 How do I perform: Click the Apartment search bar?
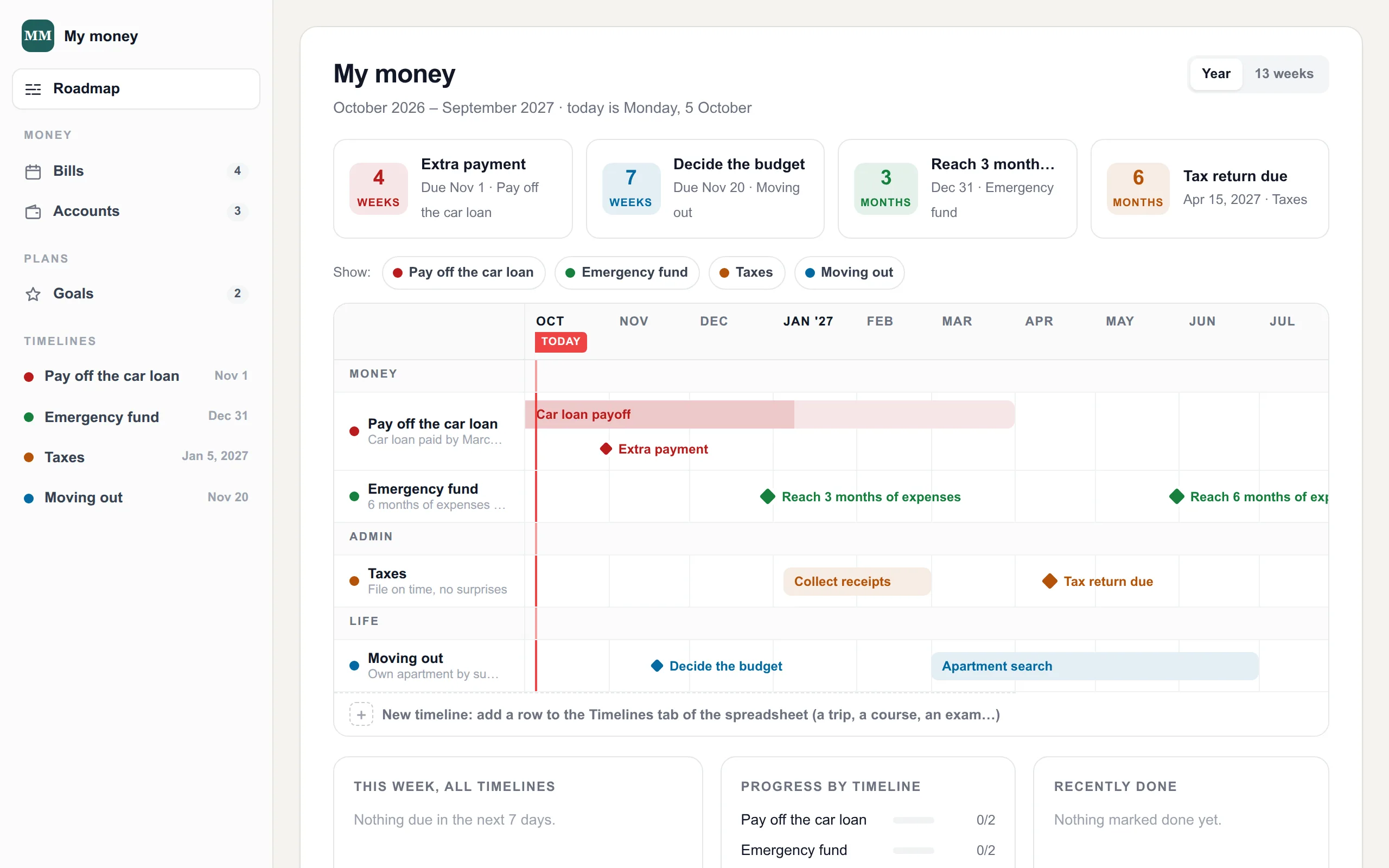1094,666
